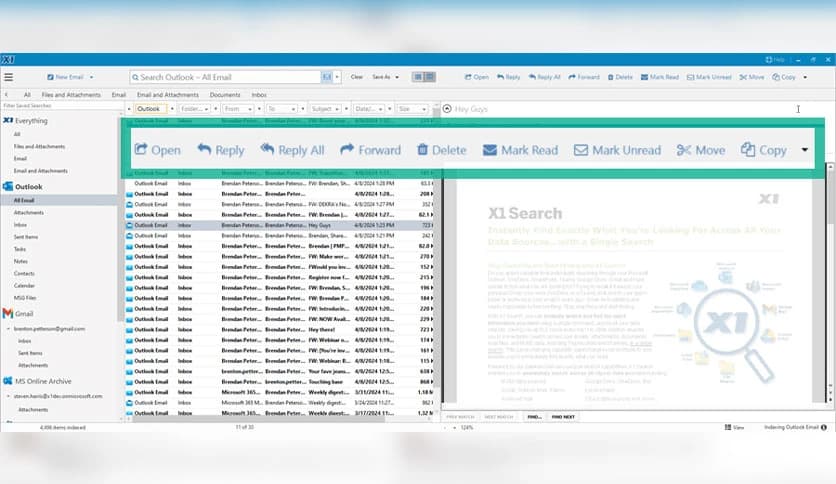Screen dimensions: 836x484
Task: Select Tasks under Outlook
Action: click(20, 249)
